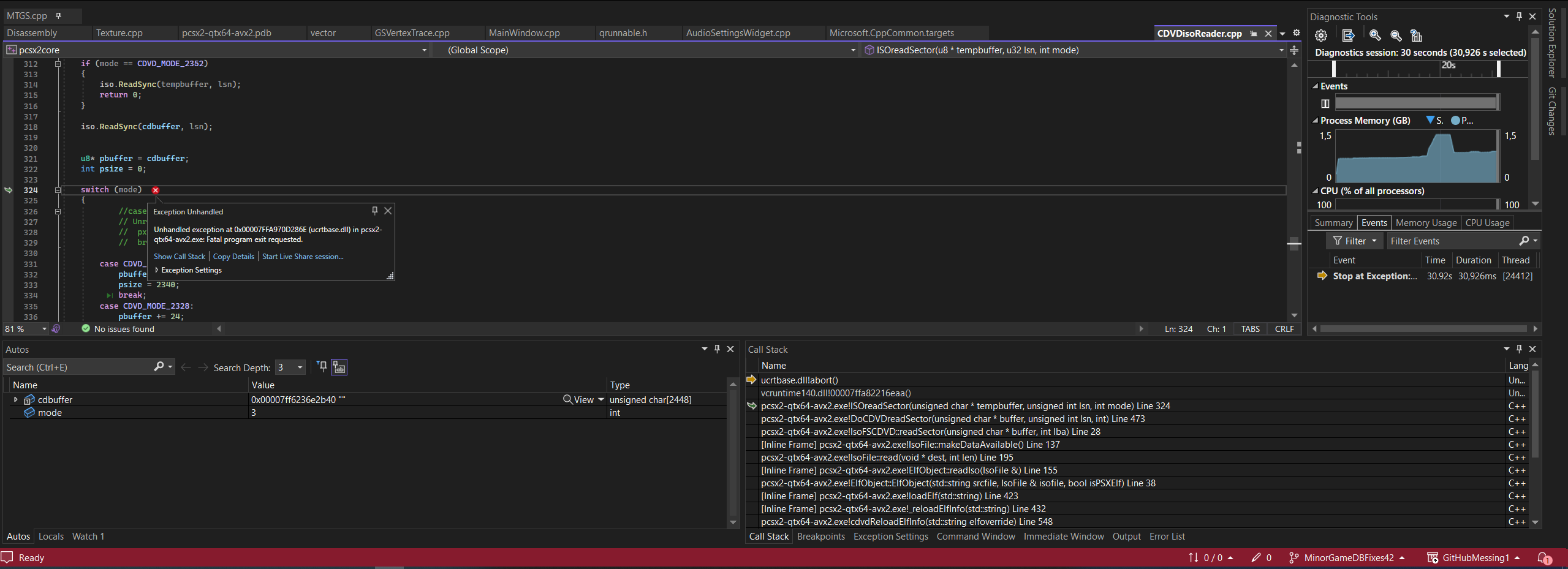This screenshot has width=1568, height=569.
Task: Select the Zoom In magnifier on the diagnostics timeline
Action: (1374, 36)
